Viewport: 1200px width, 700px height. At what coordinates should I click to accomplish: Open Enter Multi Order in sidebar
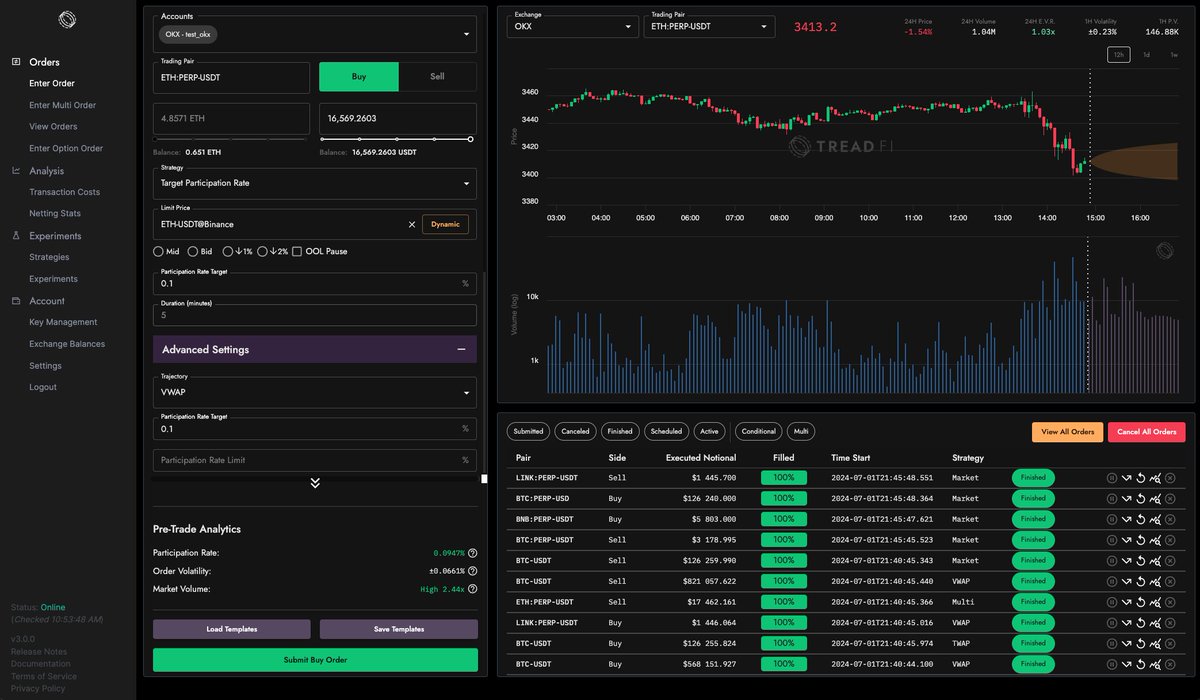(63, 105)
